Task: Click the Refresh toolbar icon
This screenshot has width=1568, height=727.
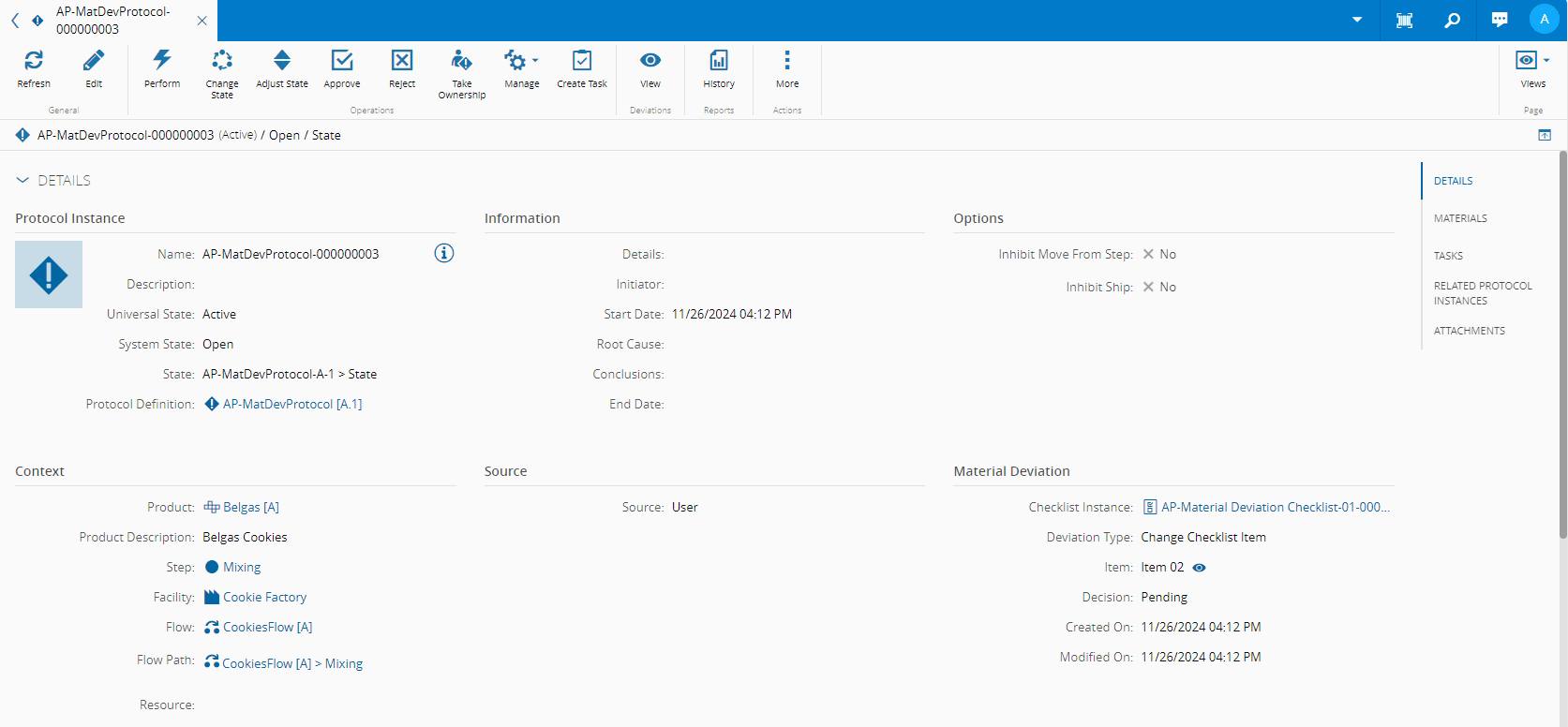Action: (34, 61)
